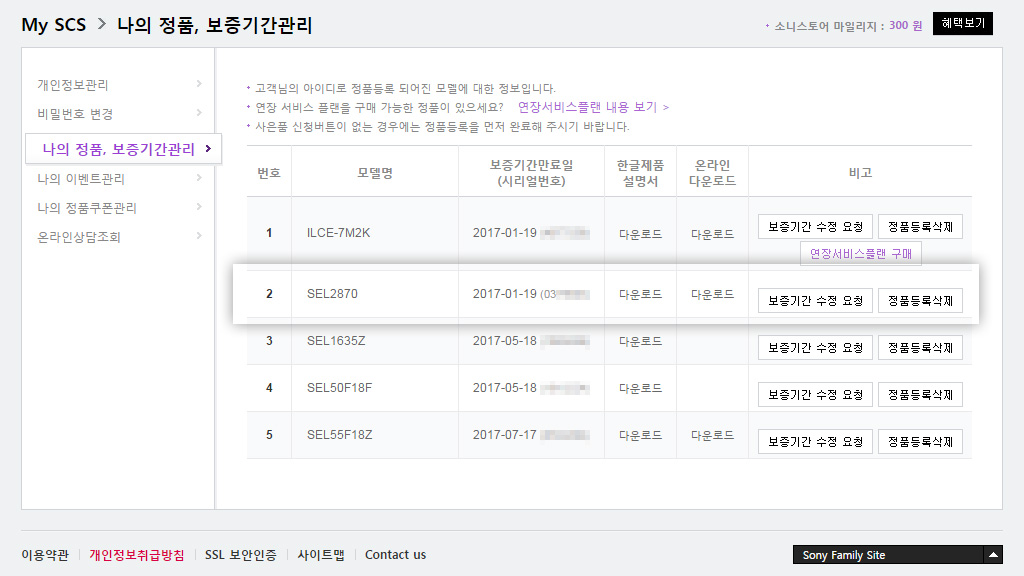The width and height of the screenshot is (1024, 576).
Task: Delete registration for SEL2870
Action: pos(920,300)
